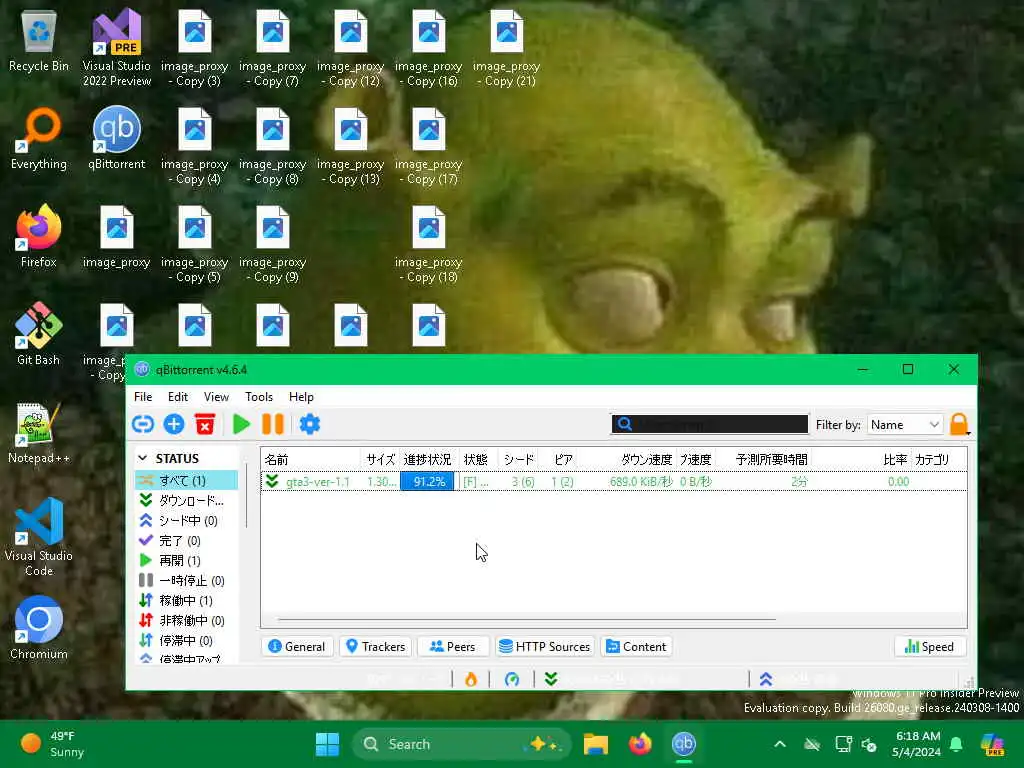1024x768 pixels.
Task: Open File Explorer from the taskbar
Action: point(596,744)
